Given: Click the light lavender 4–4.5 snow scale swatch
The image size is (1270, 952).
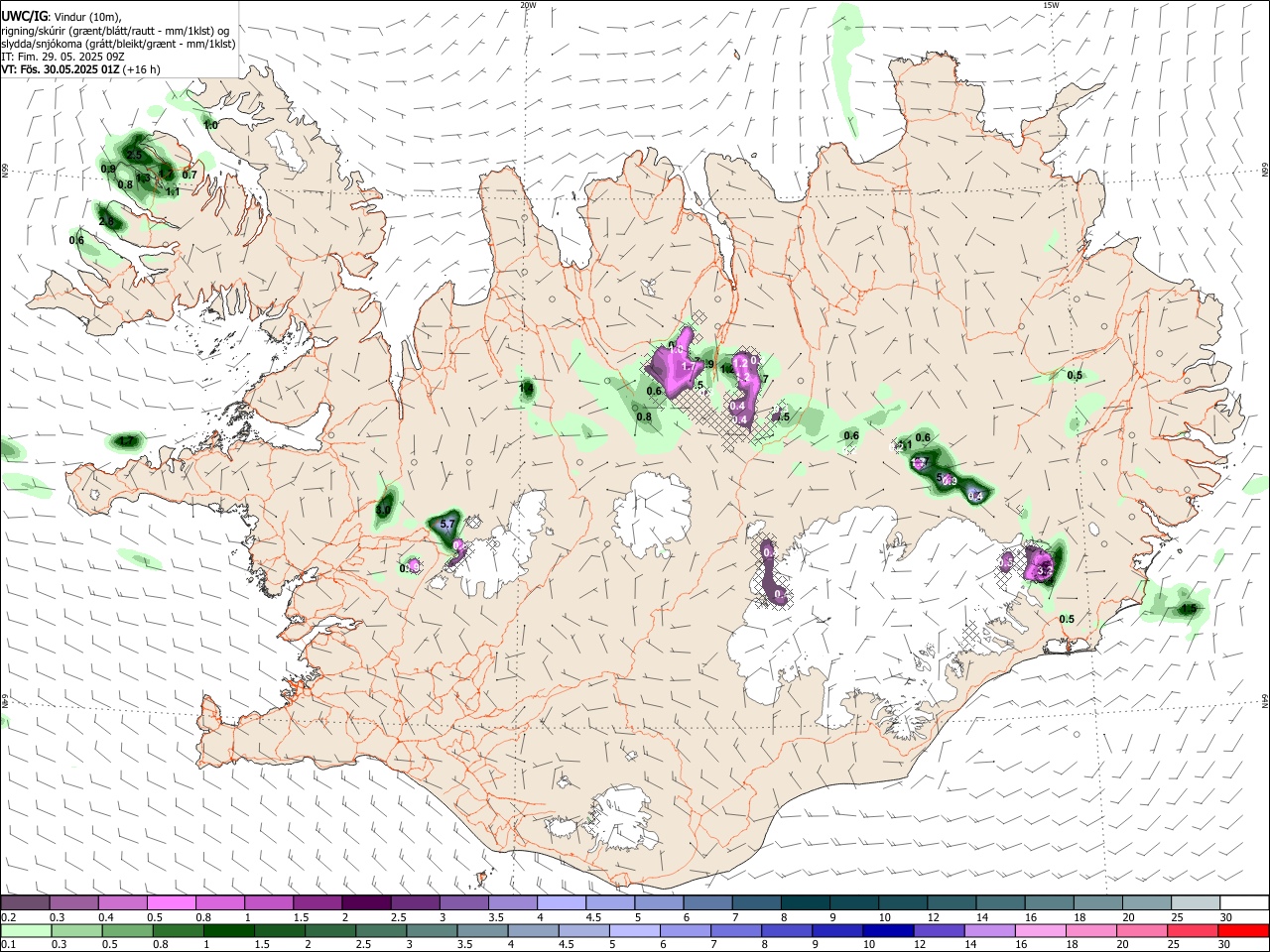Looking at the screenshot, I should click(x=561, y=903).
